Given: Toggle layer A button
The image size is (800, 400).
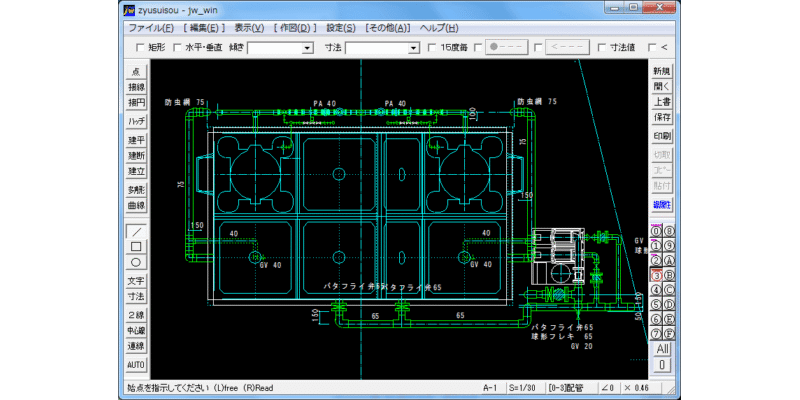Looking at the screenshot, I should (669, 260).
